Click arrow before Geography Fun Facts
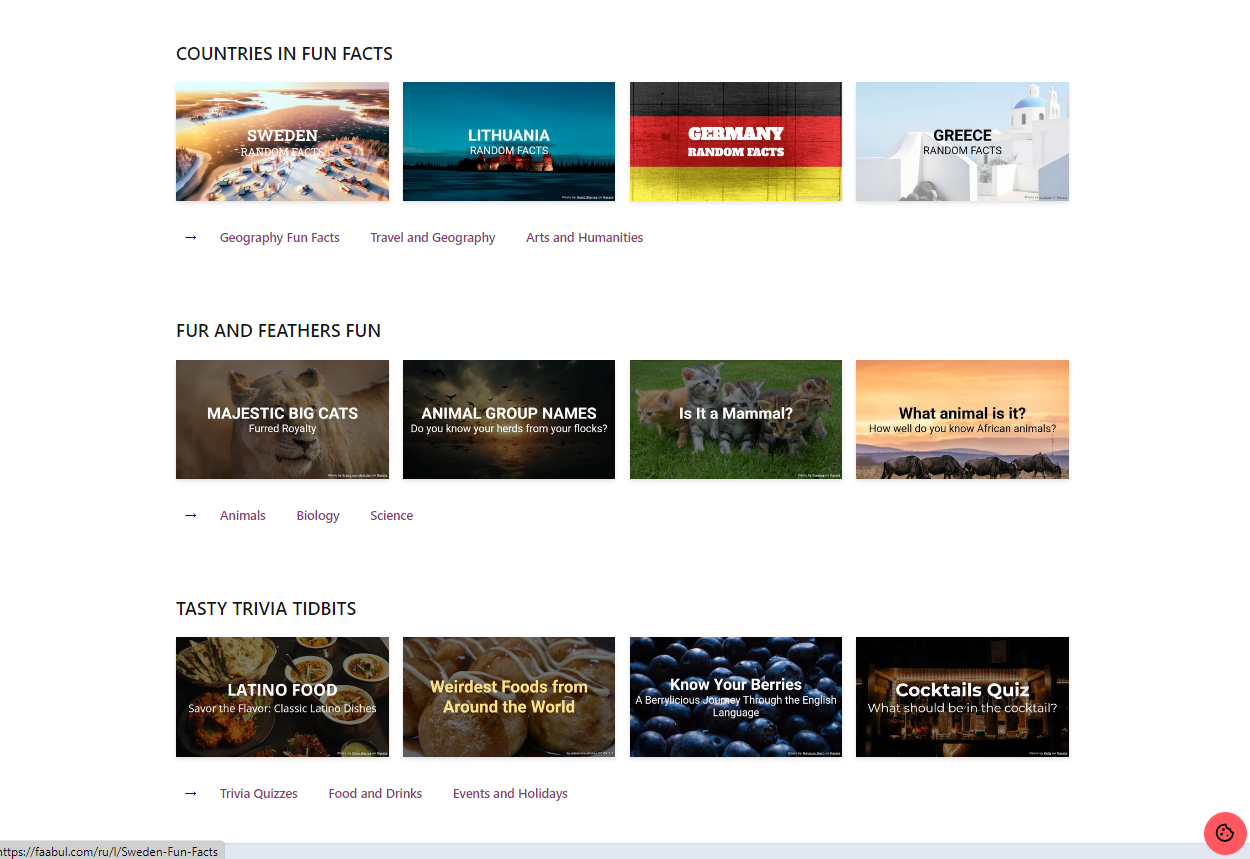 click(x=190, y=238)
